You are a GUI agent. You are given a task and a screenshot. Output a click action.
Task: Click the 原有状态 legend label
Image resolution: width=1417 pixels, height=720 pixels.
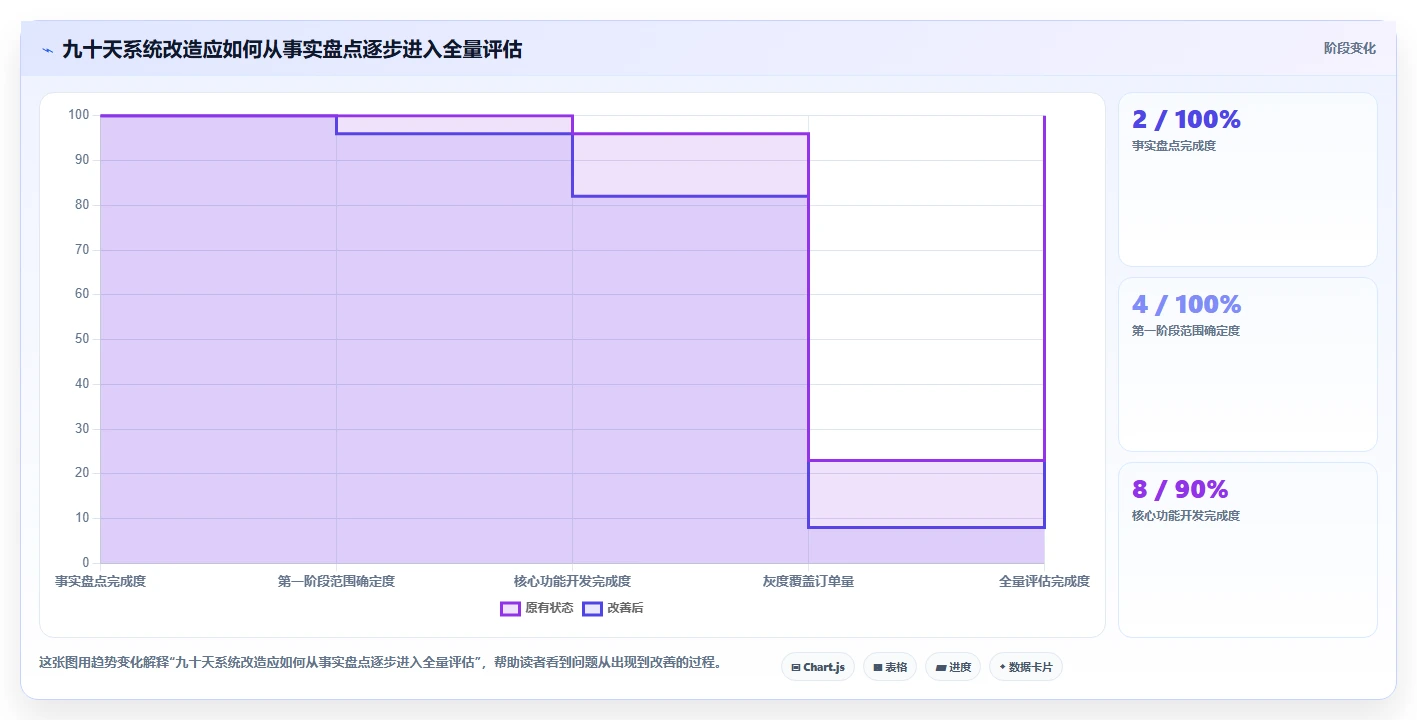click(x=549, y=608)
